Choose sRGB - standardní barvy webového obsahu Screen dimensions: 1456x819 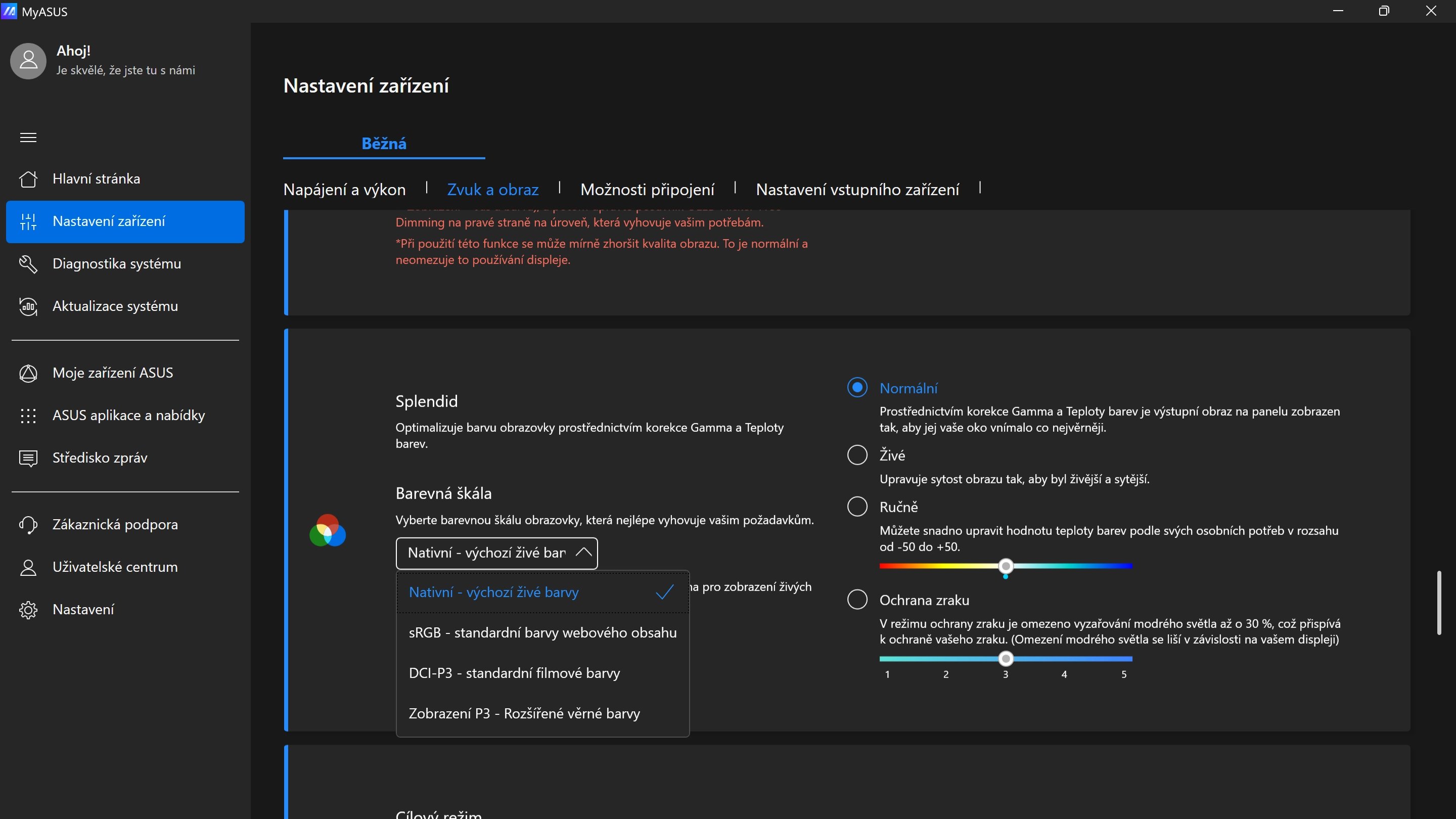(x=542, y=632)
